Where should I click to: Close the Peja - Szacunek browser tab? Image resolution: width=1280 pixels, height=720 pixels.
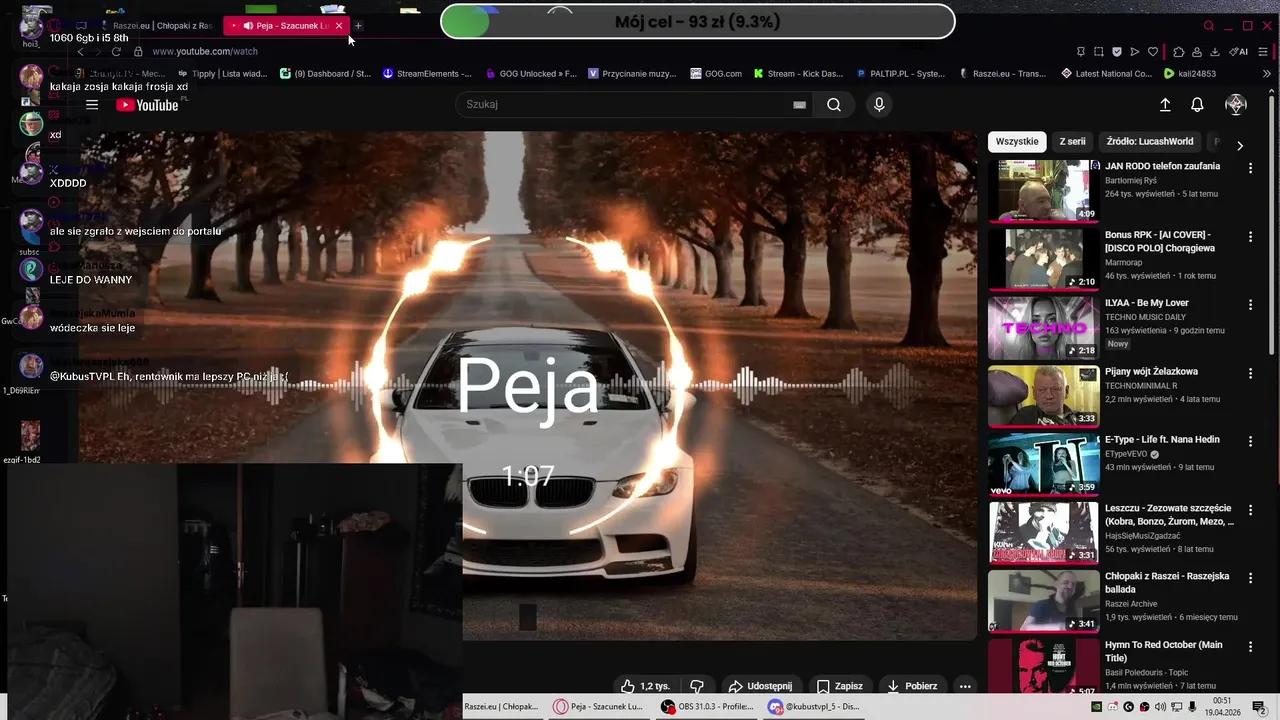[339, 26]
